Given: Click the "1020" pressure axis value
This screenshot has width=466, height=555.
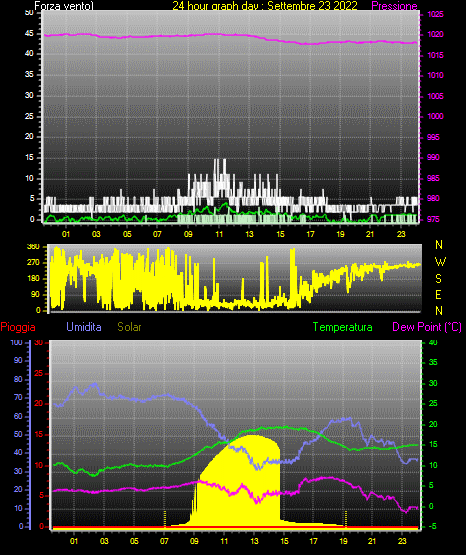Looking at the screenshot, I should coord(435,34).
